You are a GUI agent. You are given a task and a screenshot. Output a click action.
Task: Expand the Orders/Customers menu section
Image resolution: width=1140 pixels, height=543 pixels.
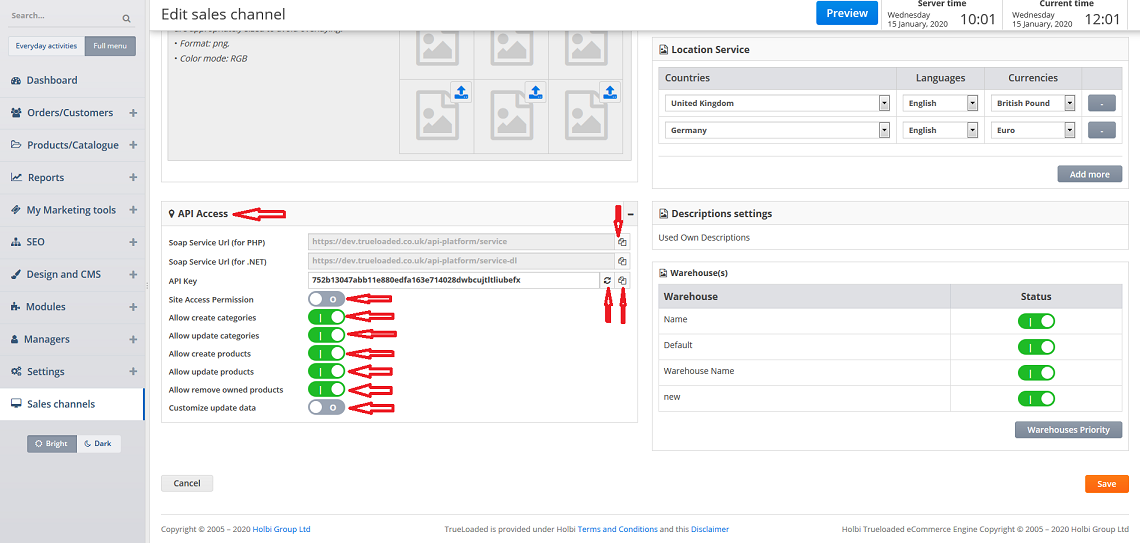(133, 113)
